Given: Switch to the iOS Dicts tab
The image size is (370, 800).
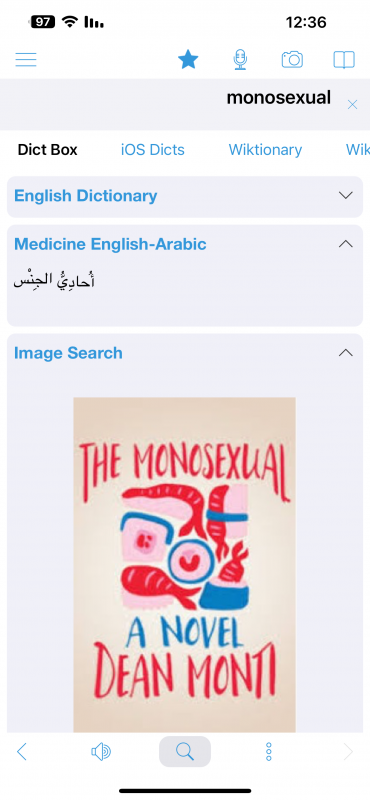Looking at the screenshot, I should click(153, 150).
